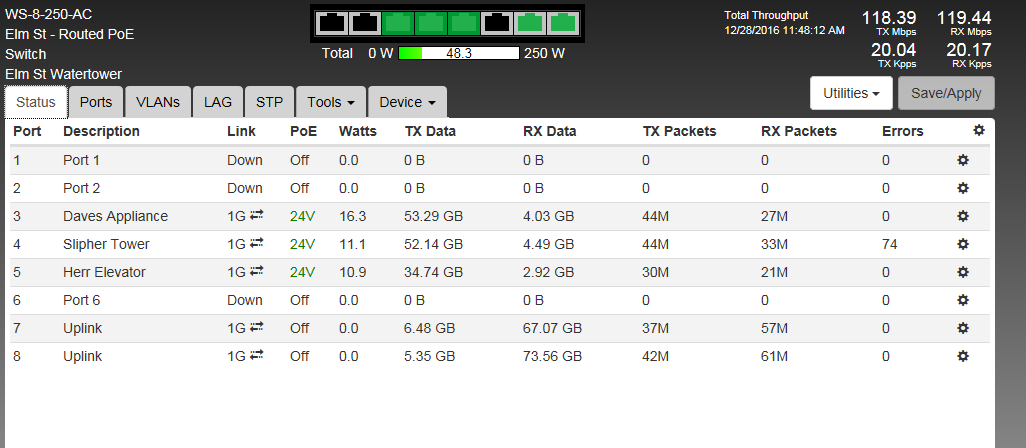Open settings gear for Daves Appliance row
Image resolution: width=1026 pixels, height=448 pixels.
coord(963,216)
